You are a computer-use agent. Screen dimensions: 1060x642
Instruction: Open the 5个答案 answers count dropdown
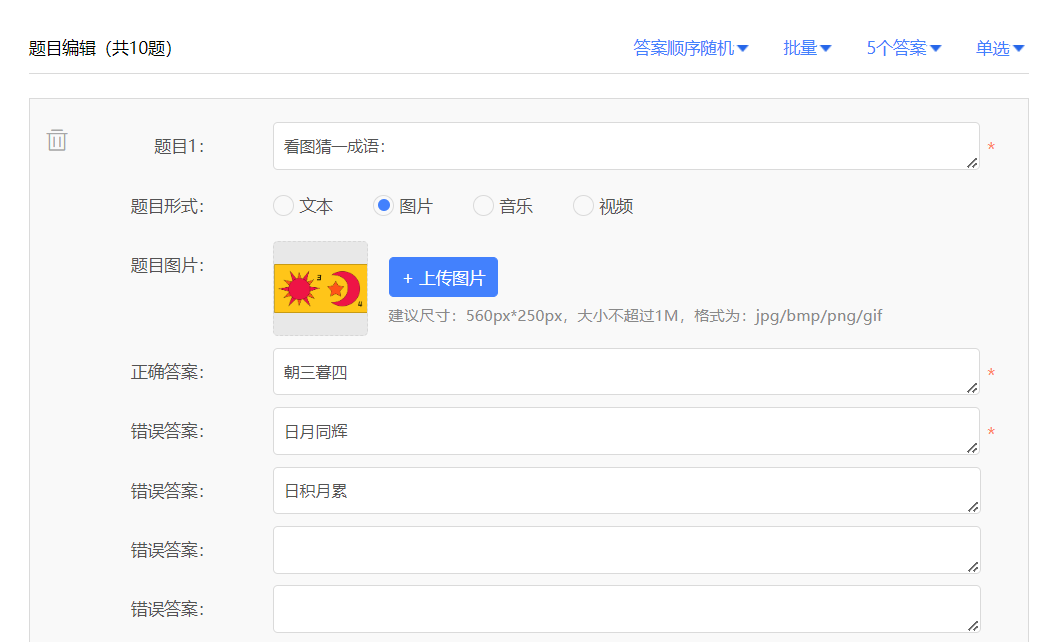tap(902, 47)
